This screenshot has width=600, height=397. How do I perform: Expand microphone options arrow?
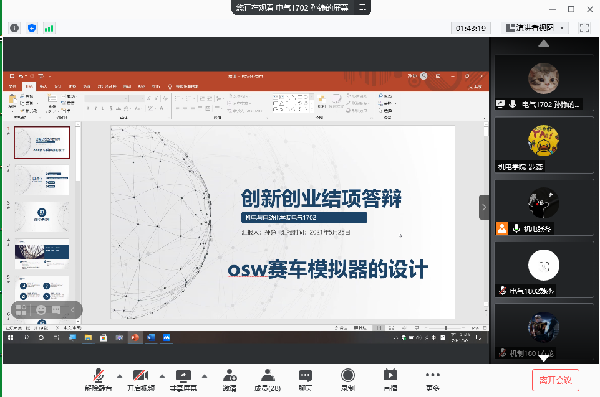[x=119, y=376]
